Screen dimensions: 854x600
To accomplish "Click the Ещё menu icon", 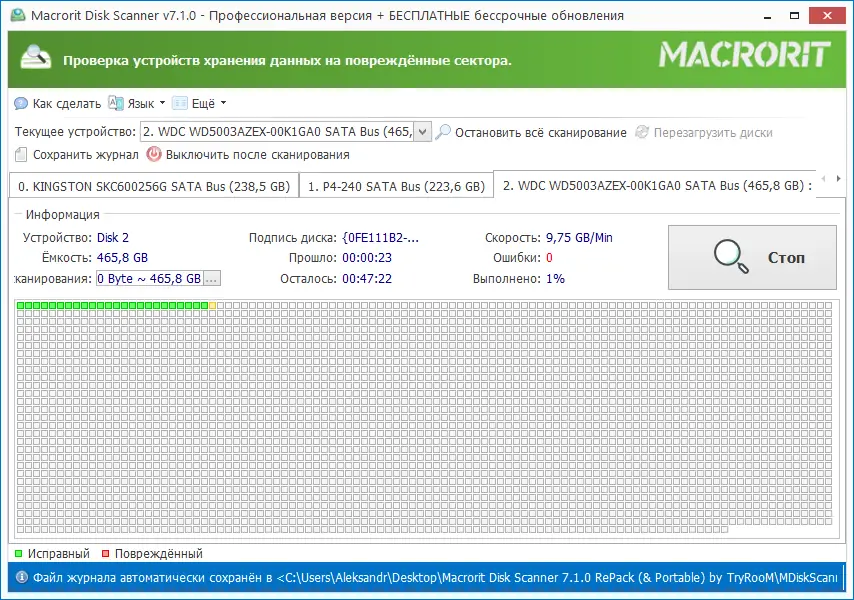I will click(x=180, y=103).
